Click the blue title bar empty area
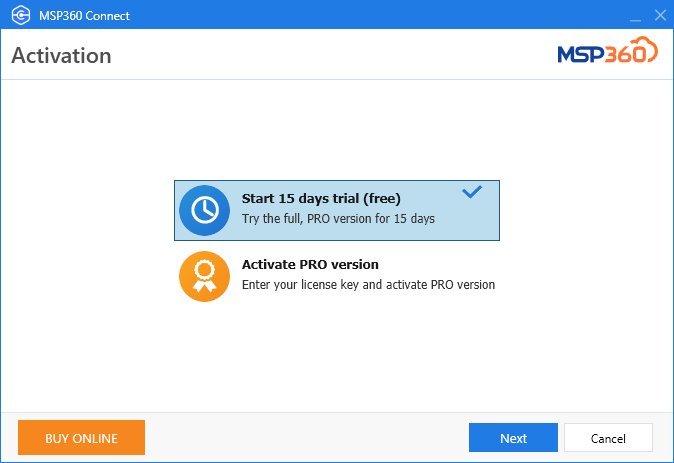674x463 pixels. point(365,15)
